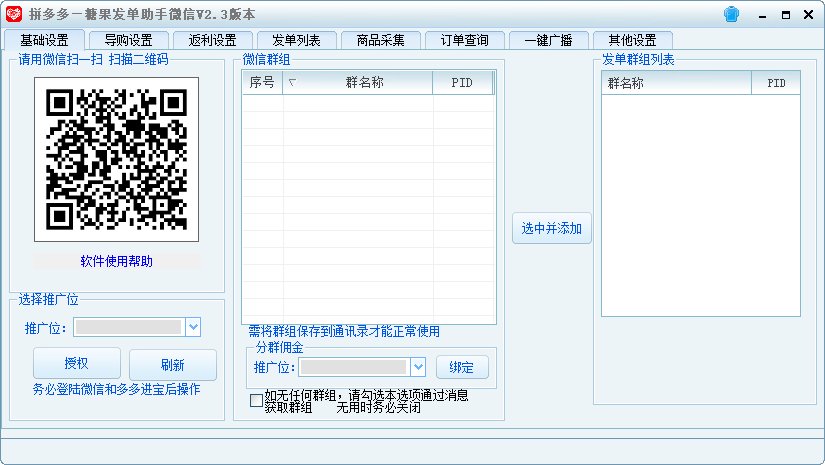Switch to the 订单查询 tab
The image size is (825, 465).
pos(465,40)
